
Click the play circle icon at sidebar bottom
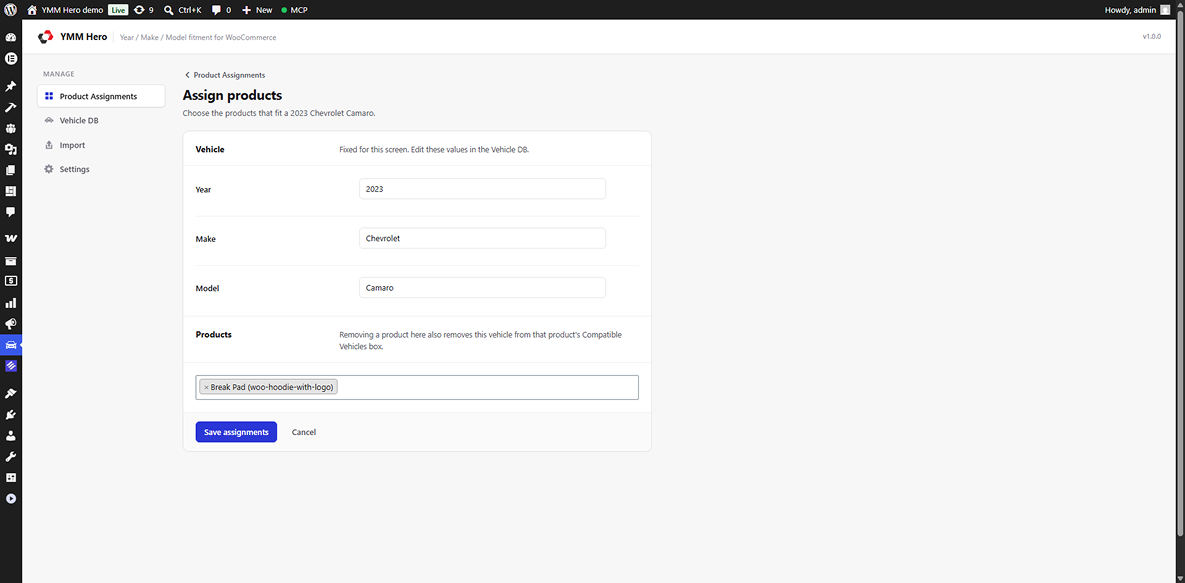point(11,498)
